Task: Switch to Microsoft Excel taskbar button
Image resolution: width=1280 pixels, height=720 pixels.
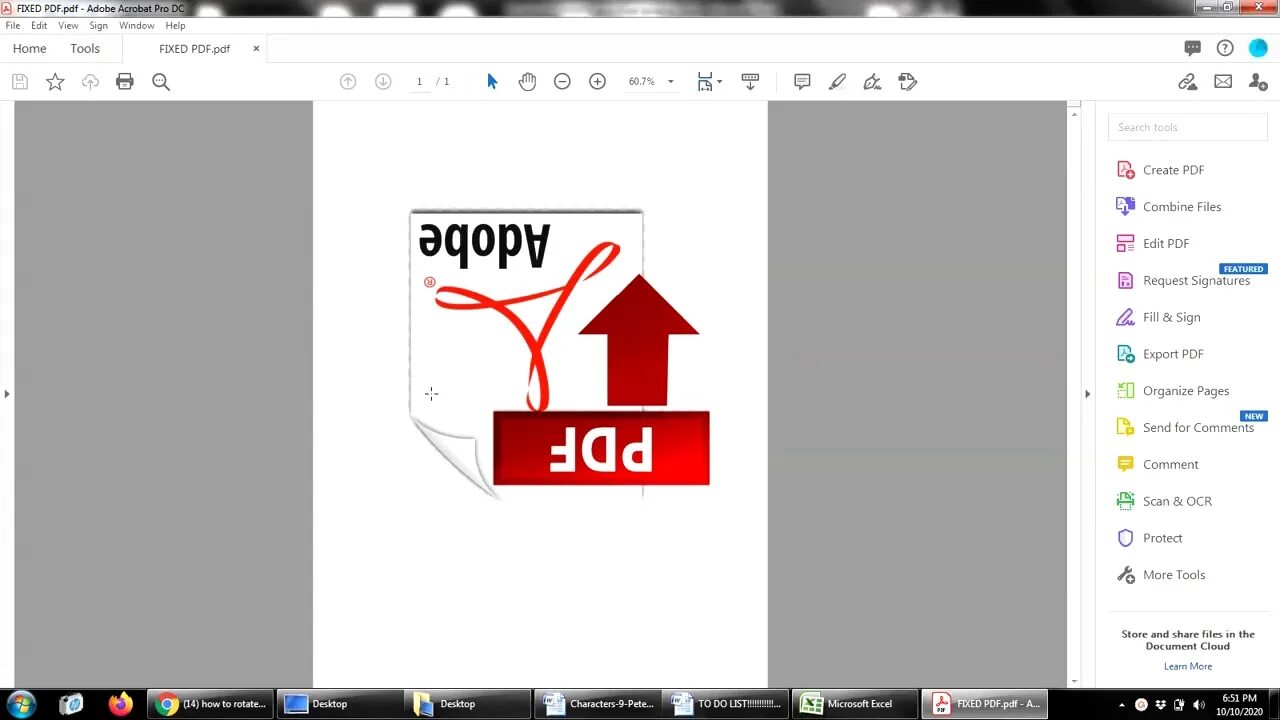Action: point(856,704)
